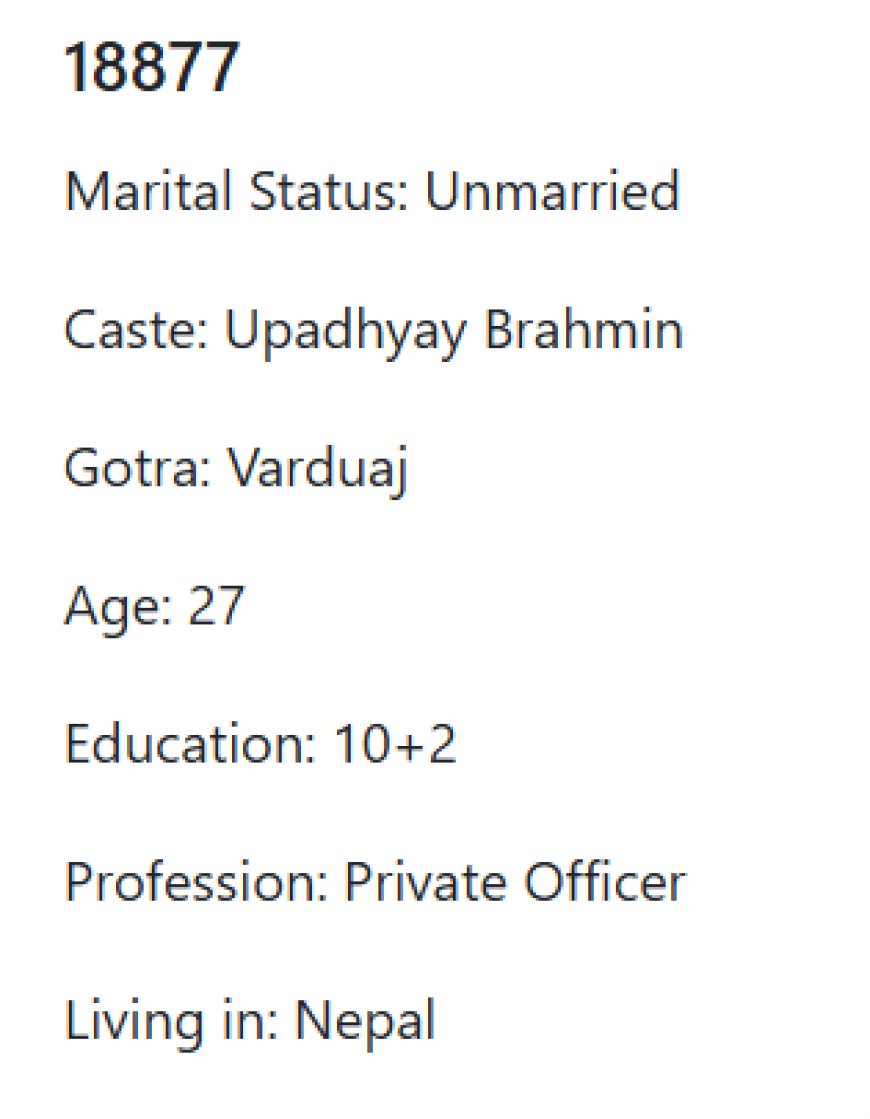870x1119 pixels.
Task: Click the Profession label
Action: (x=196, y=883)
